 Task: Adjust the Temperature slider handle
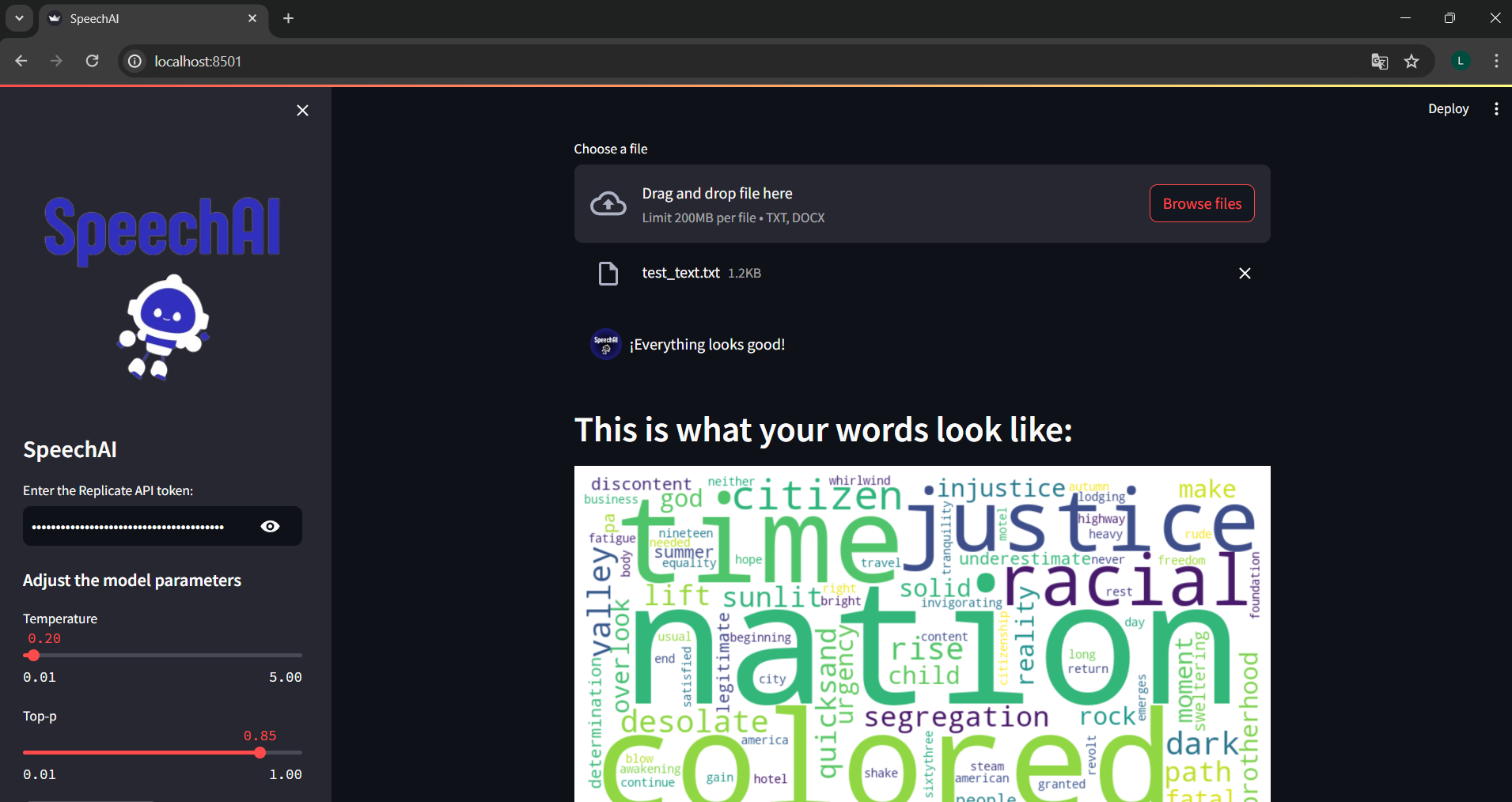coord(32,656)
